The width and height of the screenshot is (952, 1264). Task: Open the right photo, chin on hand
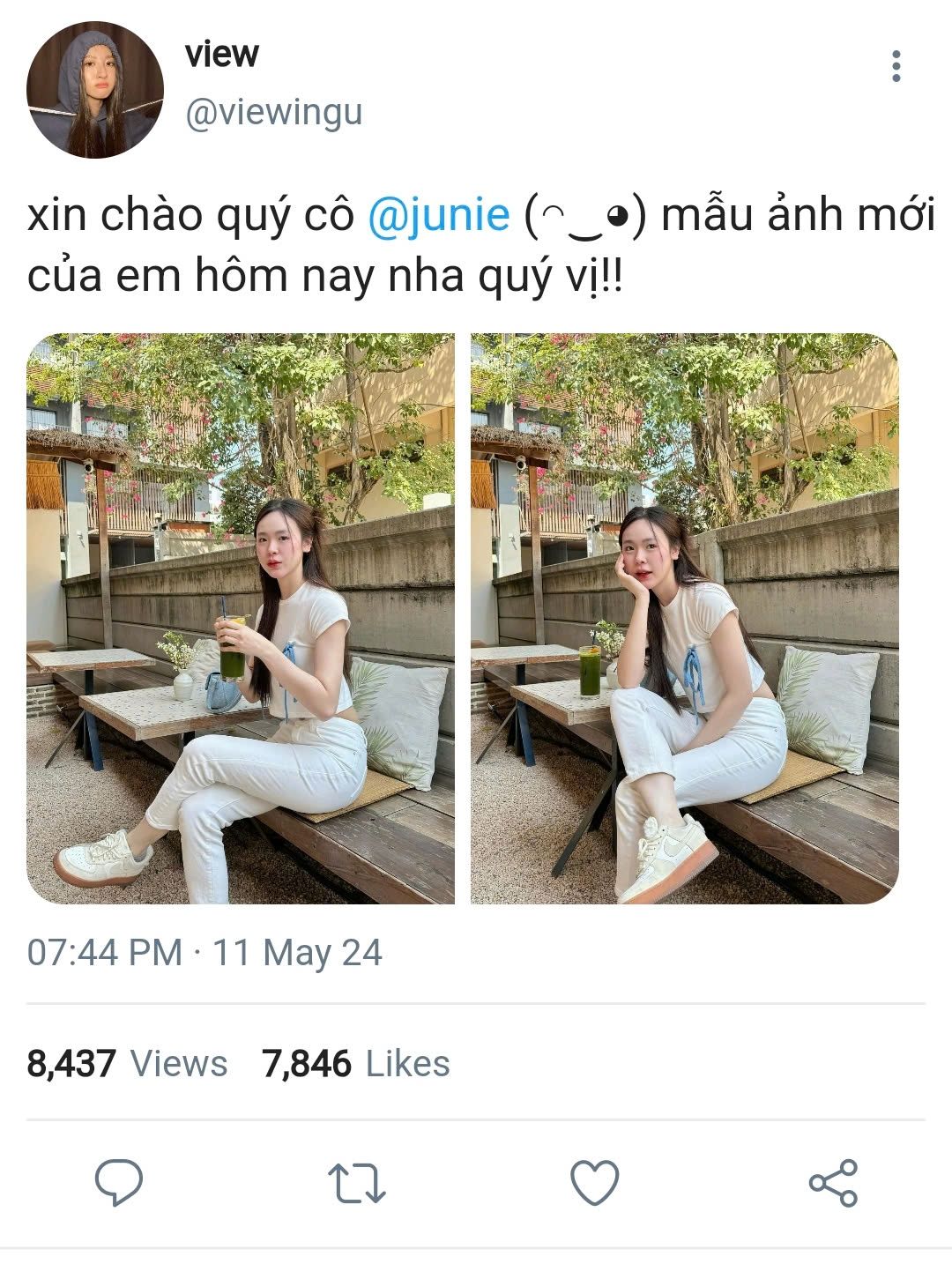click(685, 619)
